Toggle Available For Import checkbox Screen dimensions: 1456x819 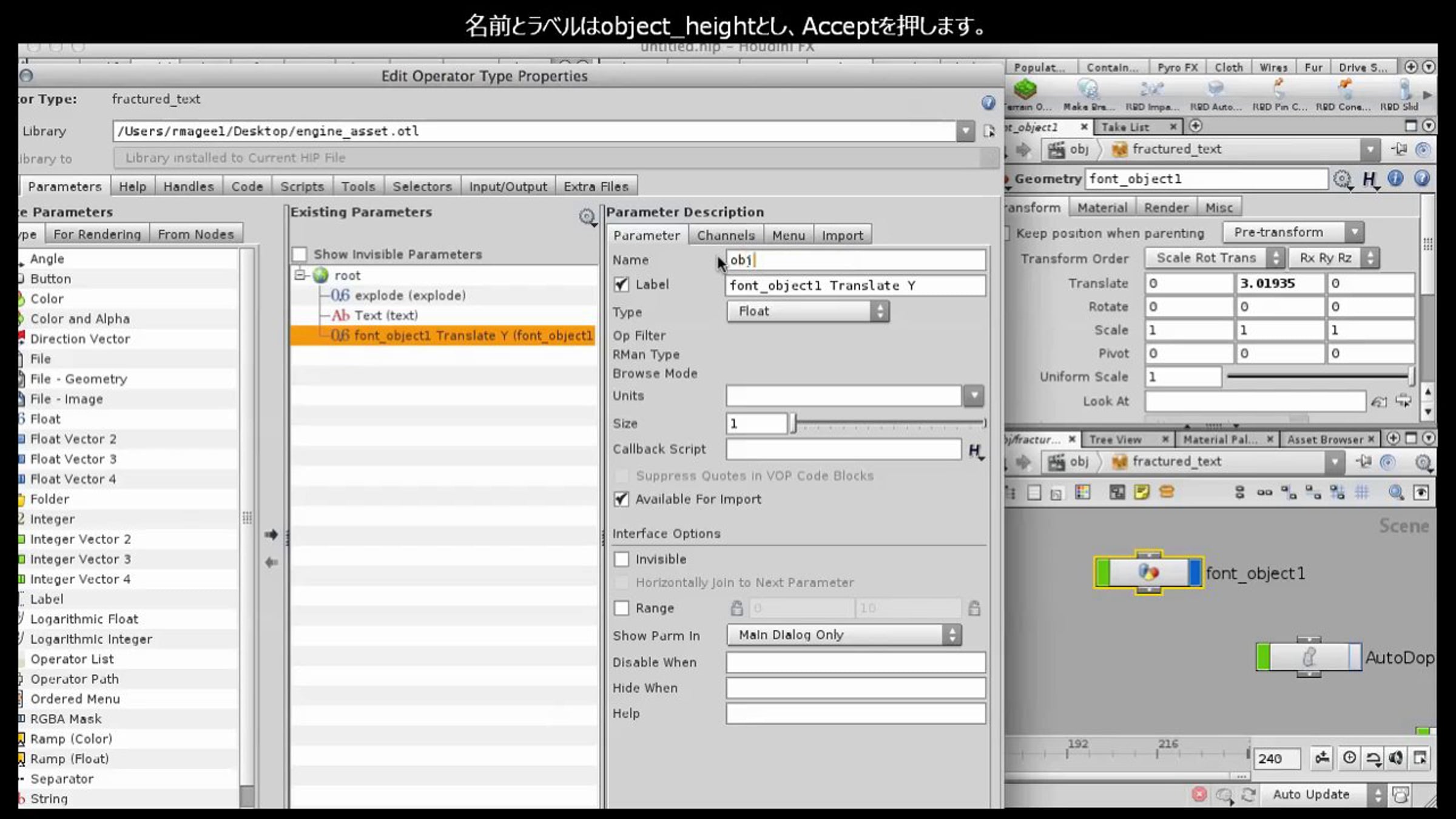[x=621, y=499]
